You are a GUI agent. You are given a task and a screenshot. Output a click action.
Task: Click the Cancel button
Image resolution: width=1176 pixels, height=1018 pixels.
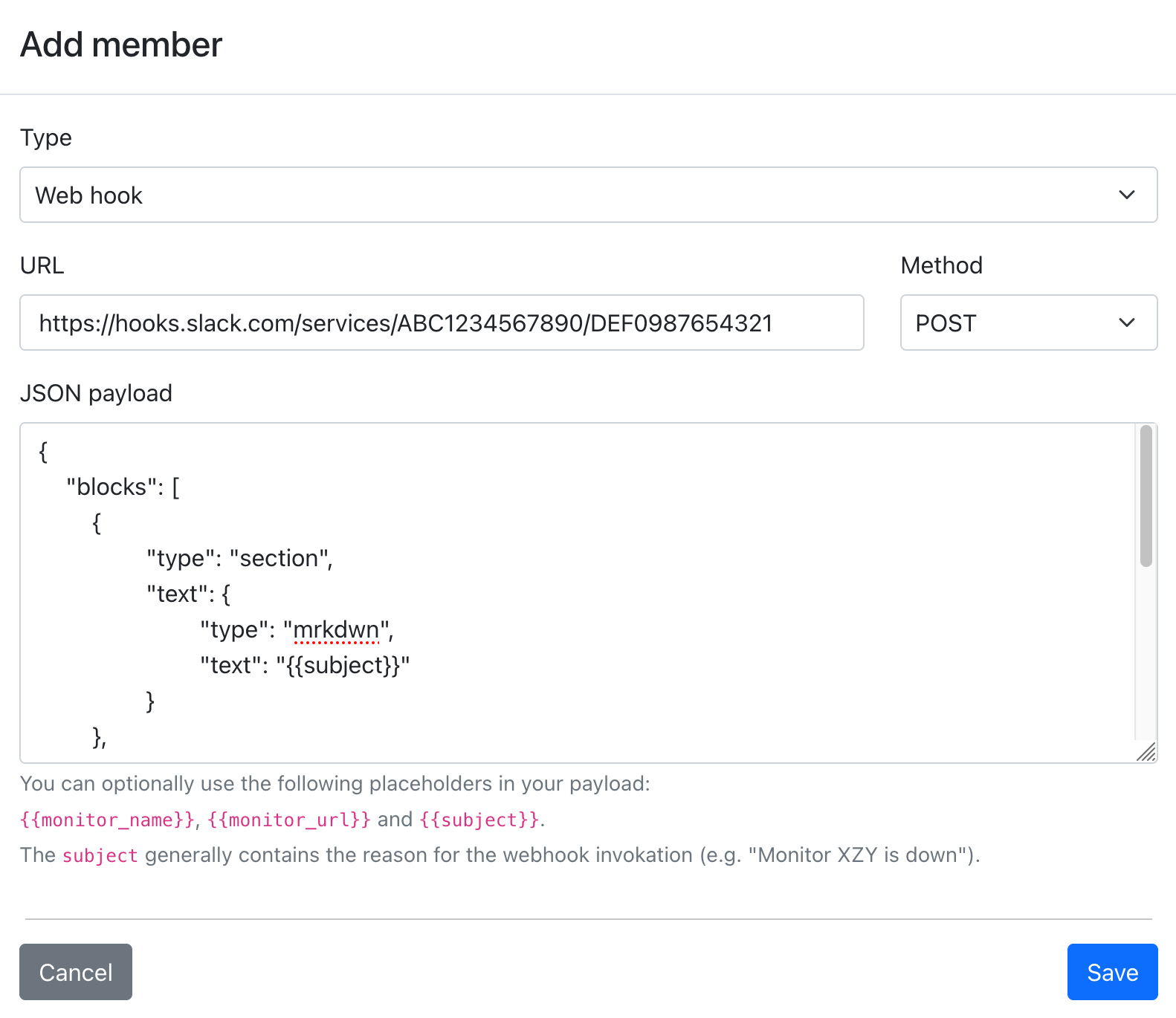[76, 972]
